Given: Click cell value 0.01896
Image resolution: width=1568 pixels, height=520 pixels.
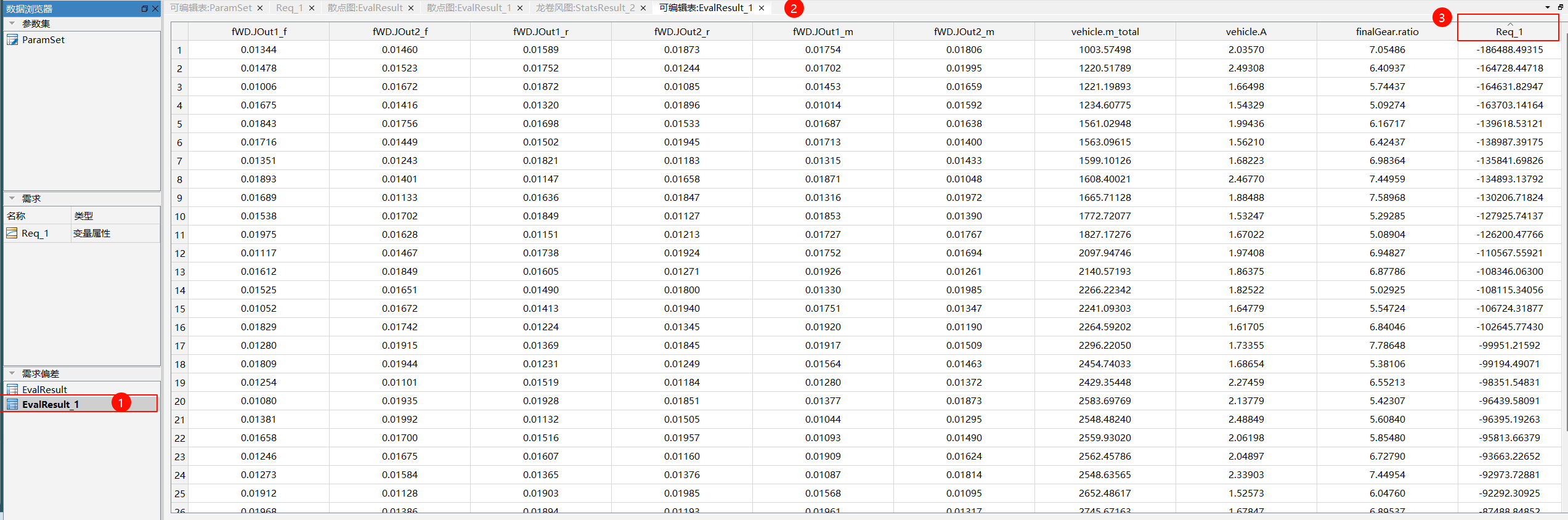Looking at the screenshot, I should tap(682, 105).
